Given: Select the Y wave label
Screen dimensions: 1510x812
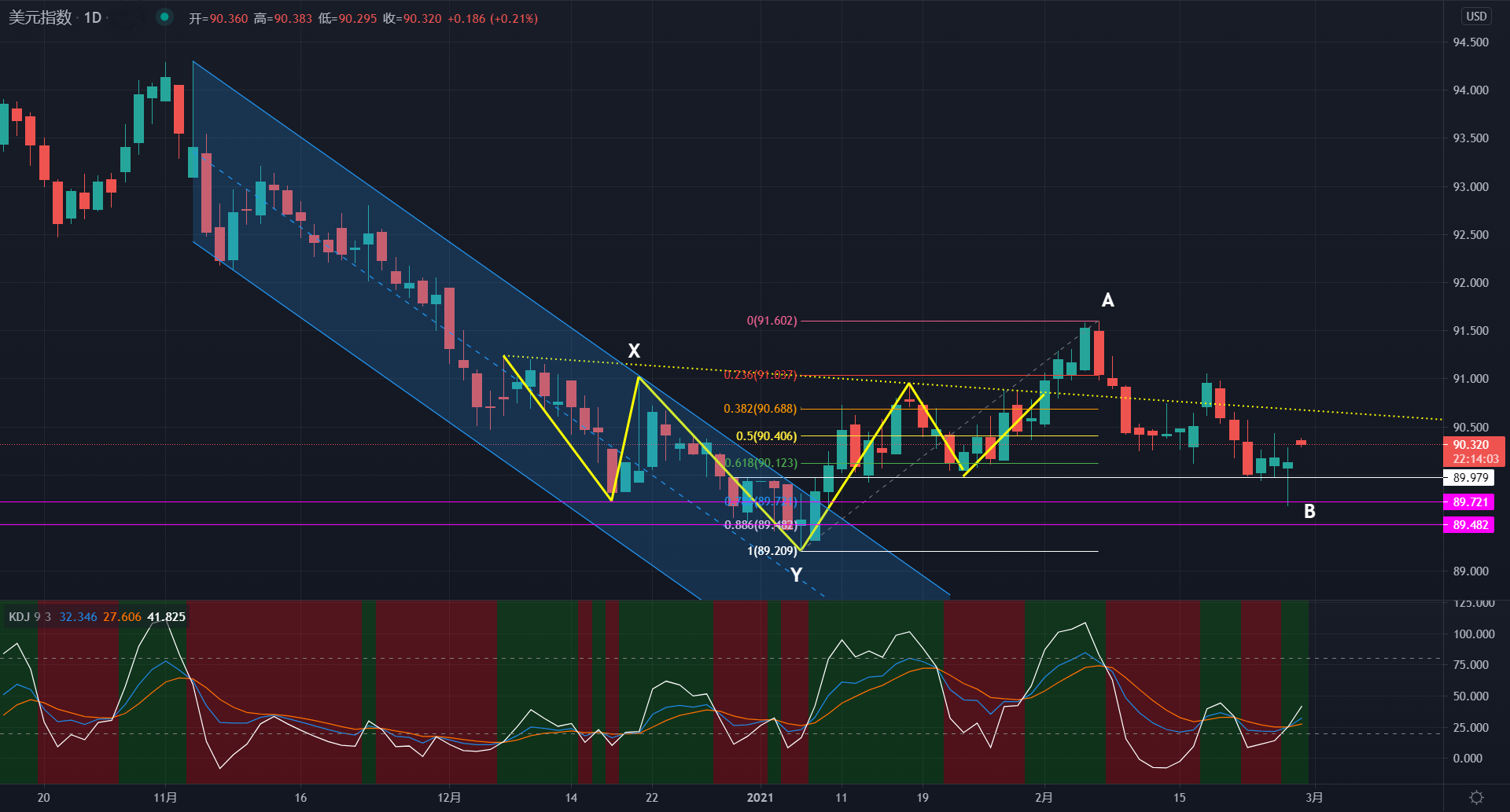Looking at the screenshot, I should click(797, 575).
